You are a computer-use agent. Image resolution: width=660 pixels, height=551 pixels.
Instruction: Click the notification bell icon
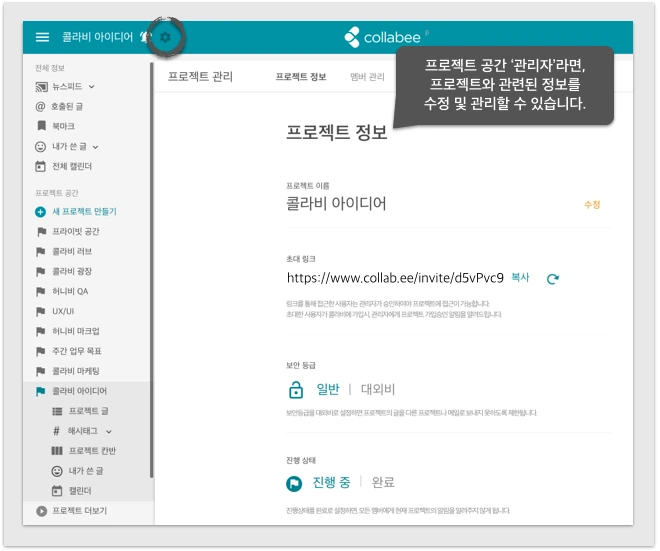click(145, 37)
